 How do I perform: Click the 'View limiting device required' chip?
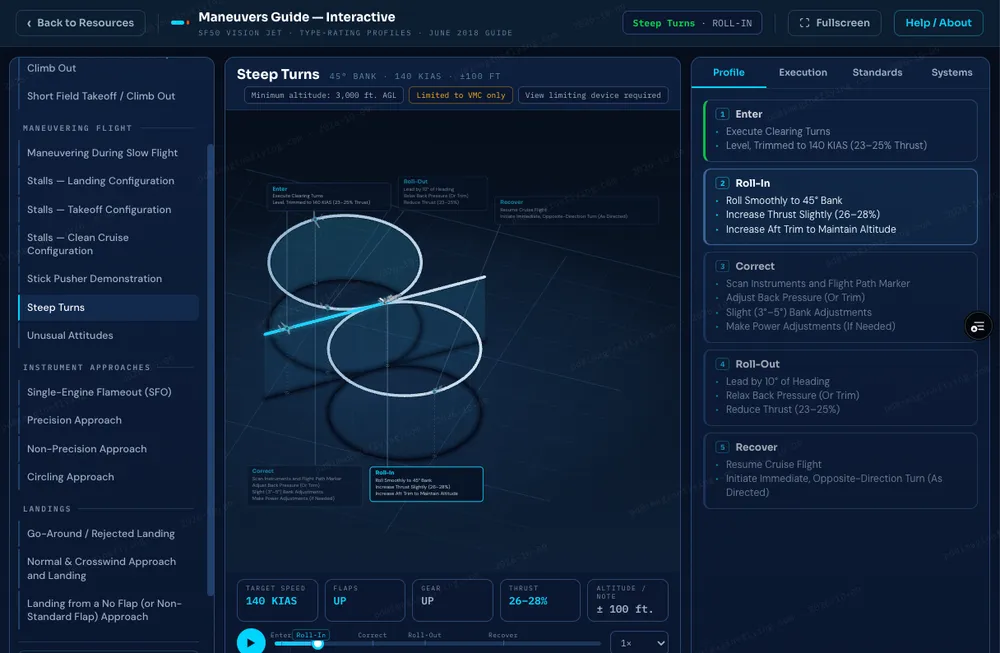pos(593,96)
